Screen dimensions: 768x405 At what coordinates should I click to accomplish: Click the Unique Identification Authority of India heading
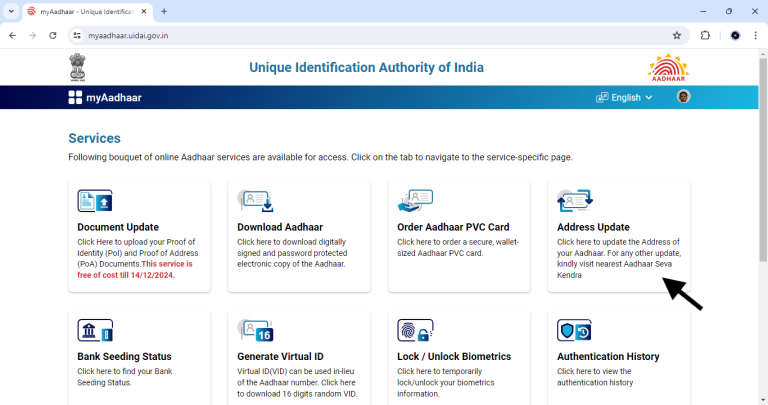point(366,67)
